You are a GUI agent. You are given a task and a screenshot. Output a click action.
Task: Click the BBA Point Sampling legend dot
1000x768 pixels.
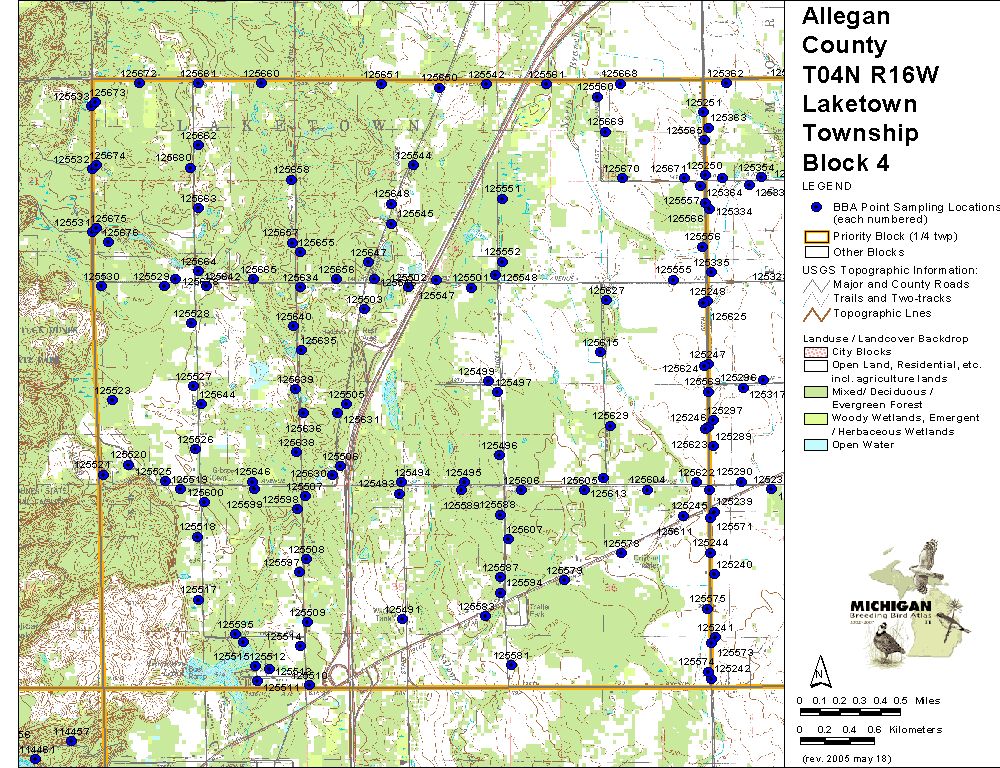click(x=816, y=207)
